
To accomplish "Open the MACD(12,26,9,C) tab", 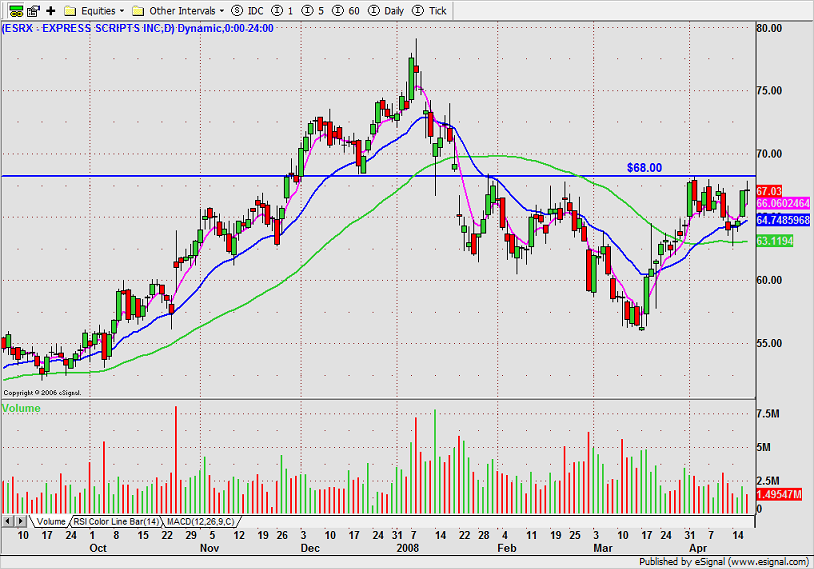I will [x=201, y=521].
